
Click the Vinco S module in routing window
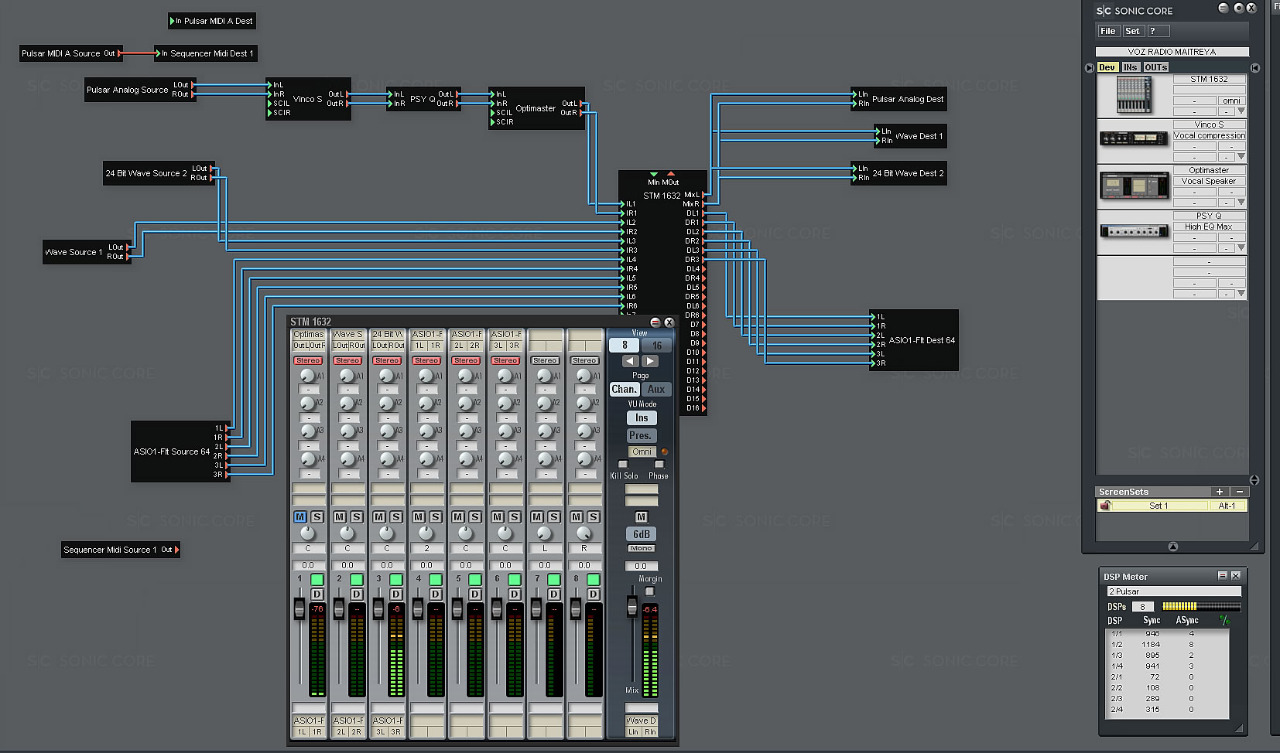pos(307,99)
